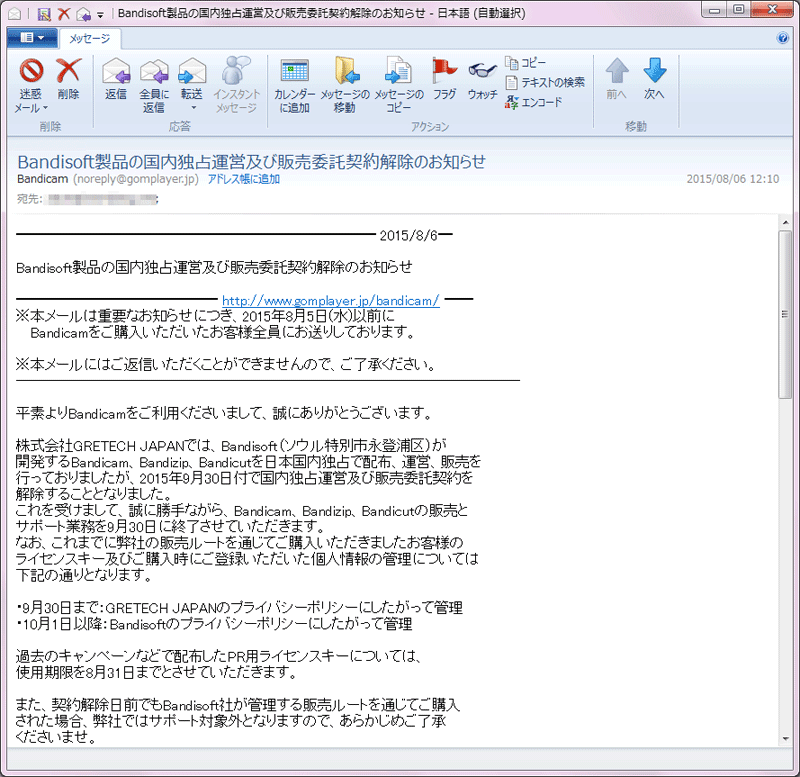The image size is (800, 777).
Task: Watch the conversation with ウォッチ
Action: coord(482,79)
